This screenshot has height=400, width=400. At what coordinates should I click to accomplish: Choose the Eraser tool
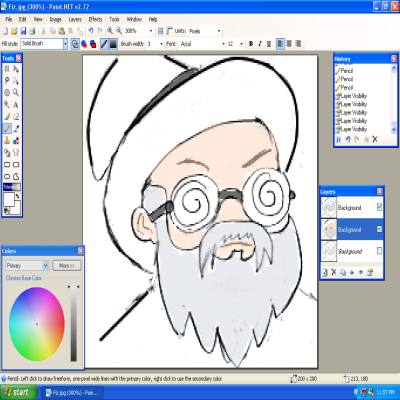click(x=16, y=117)
